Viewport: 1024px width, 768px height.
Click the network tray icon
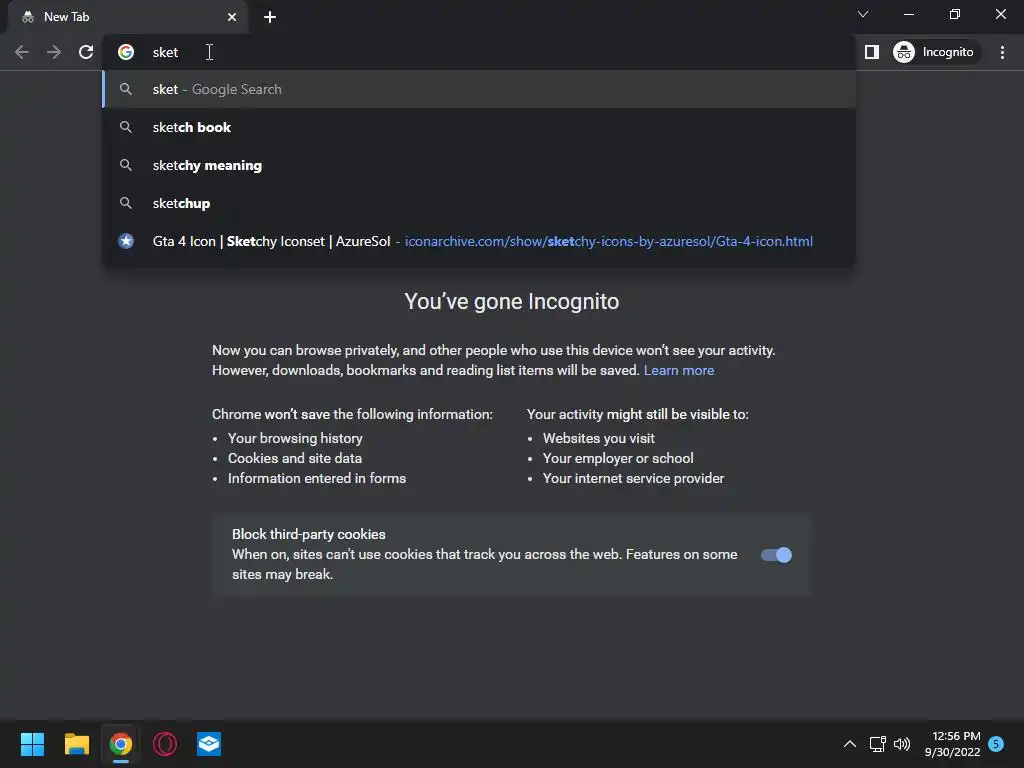click(x=877, y=744)
